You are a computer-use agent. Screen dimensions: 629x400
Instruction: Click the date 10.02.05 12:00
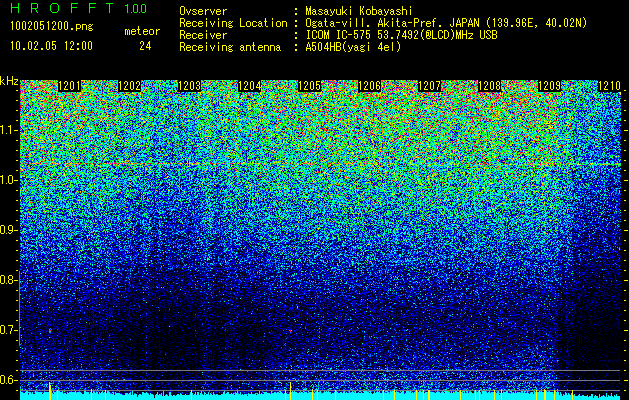pos(51,46)
